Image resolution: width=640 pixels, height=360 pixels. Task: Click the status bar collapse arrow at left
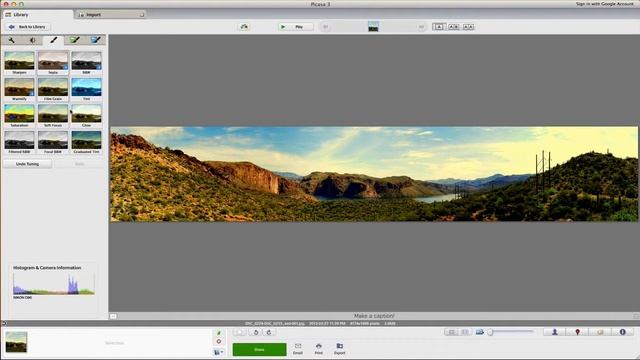click(x=4, y=323)
